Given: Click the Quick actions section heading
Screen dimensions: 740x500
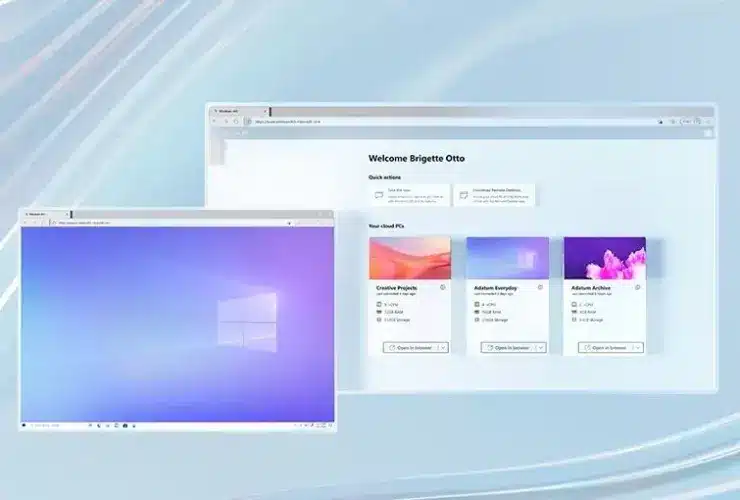Looking at the screenshot, I should click(x=385, y=178).
